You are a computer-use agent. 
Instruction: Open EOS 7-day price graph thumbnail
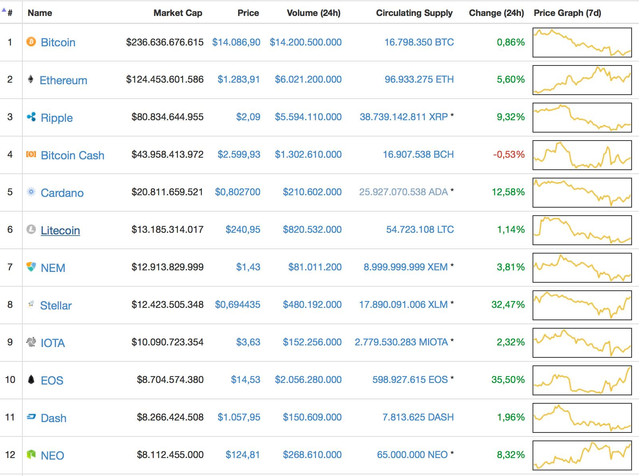click(x=582, y=380)
